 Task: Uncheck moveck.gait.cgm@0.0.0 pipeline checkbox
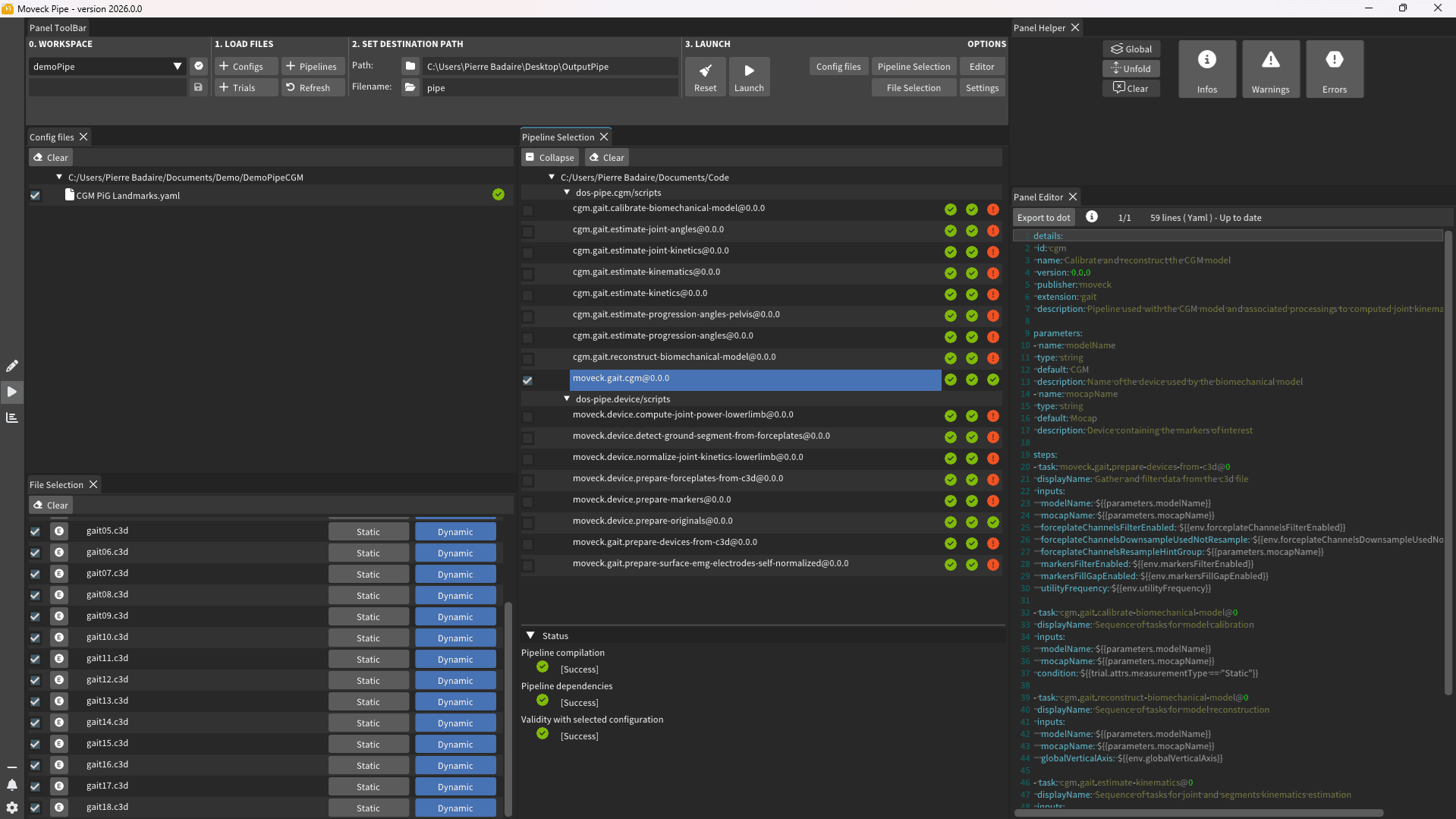[528, 380]
